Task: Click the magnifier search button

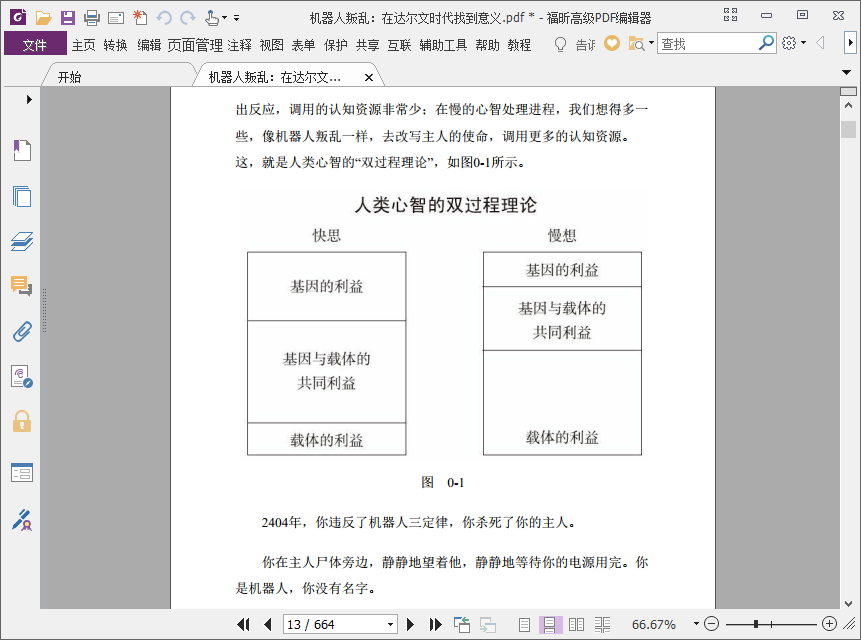Action: pyautogui.click(x=766, y=43)
